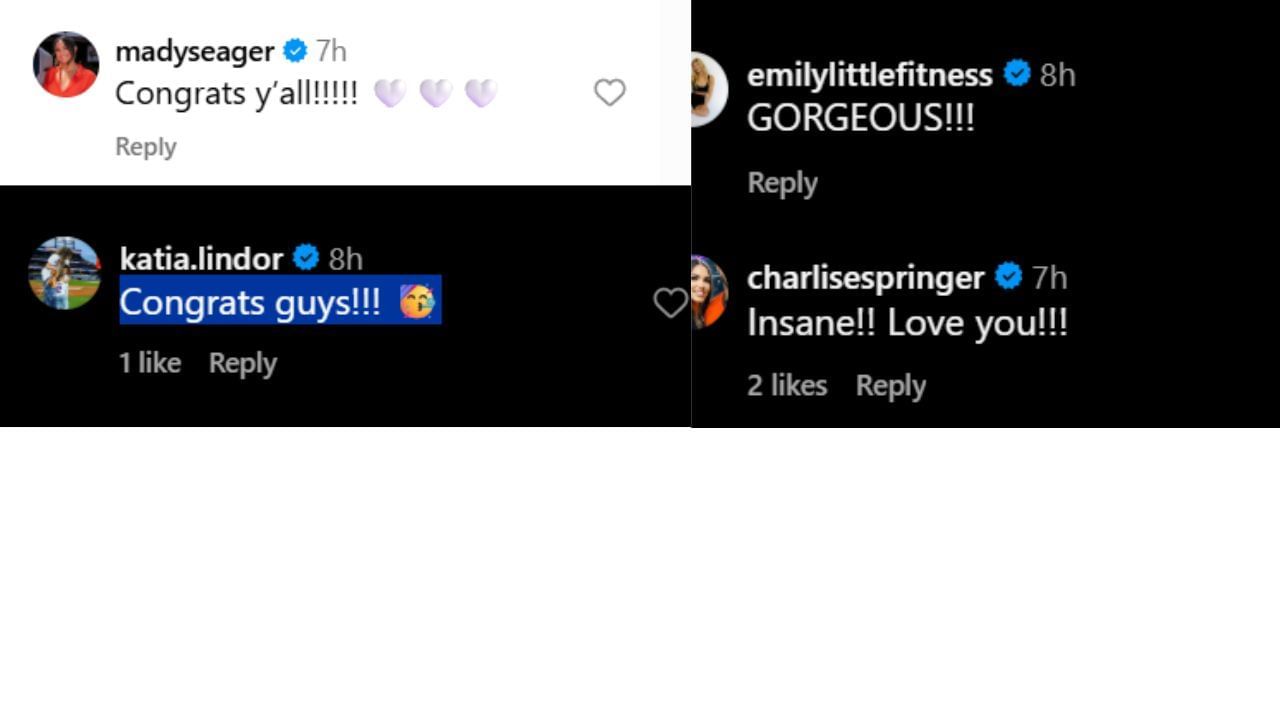Open charlisespringer profile picture

[x=708, y=291]
